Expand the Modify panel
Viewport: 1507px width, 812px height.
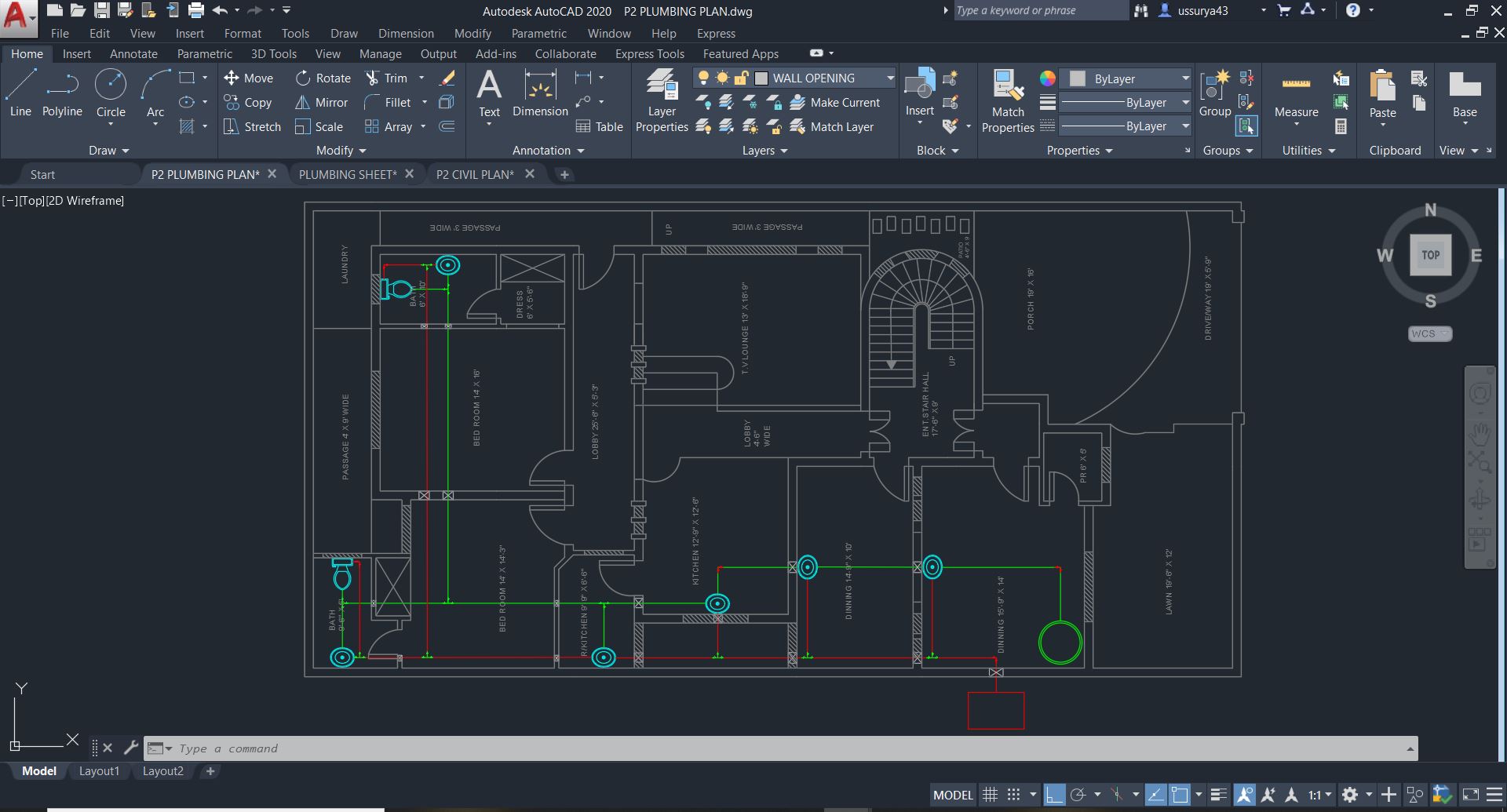[341, 150]
